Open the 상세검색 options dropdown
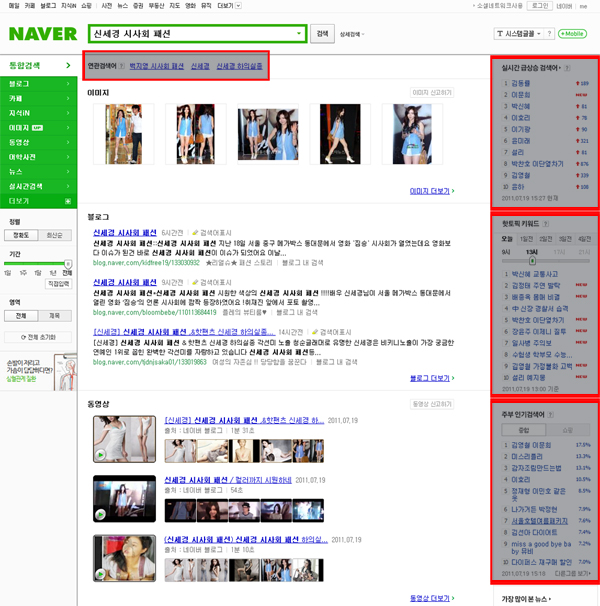Screen dimensions: 600x606 coord(351,34)
